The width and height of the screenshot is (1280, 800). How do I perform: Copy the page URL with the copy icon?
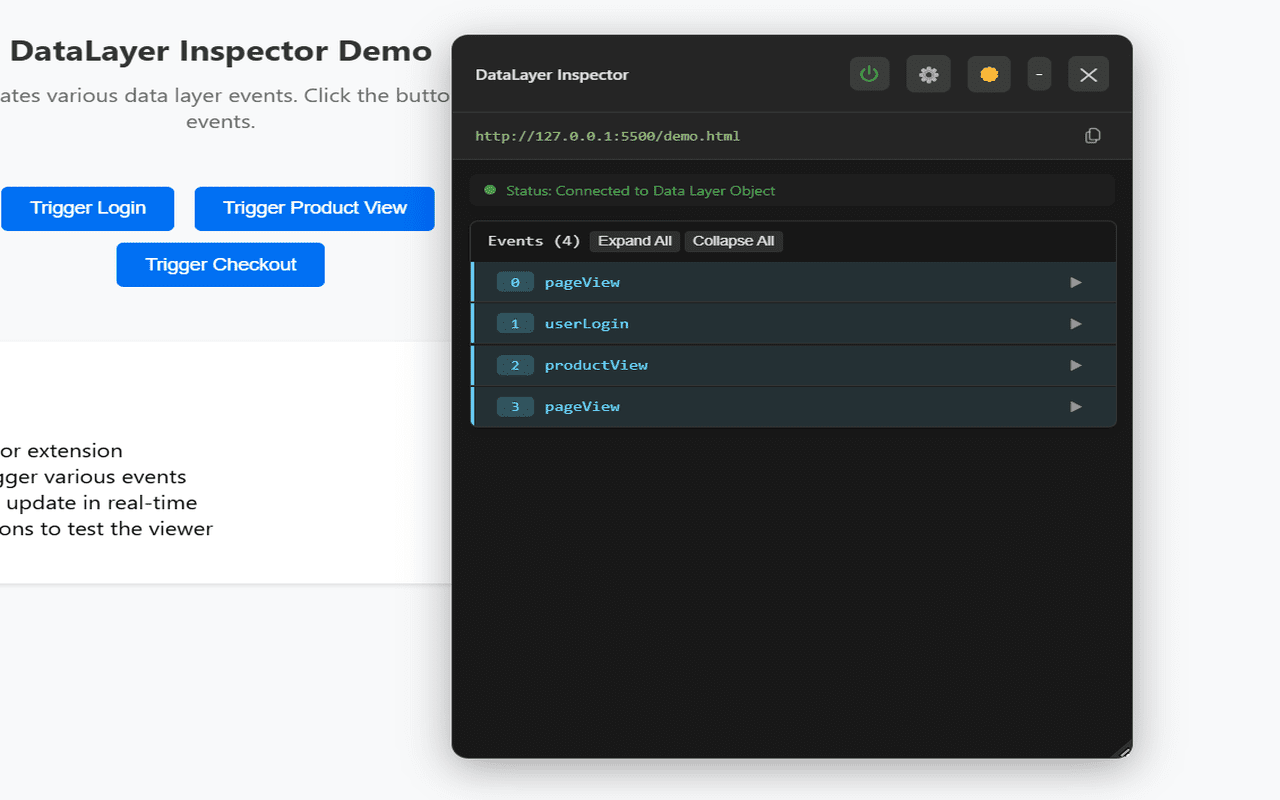click(1092, 135)
